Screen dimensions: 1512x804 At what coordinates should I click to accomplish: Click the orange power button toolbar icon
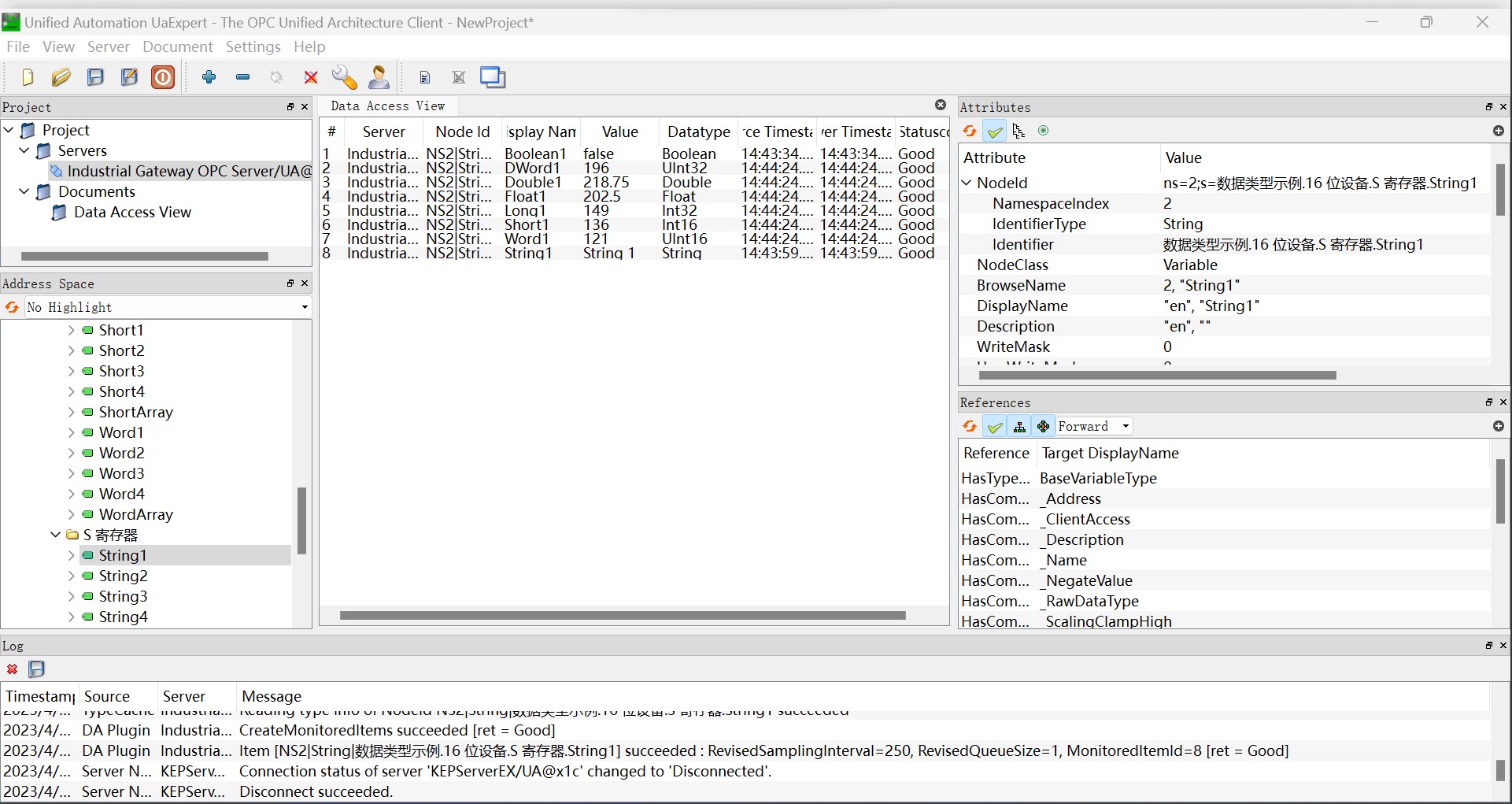click(163, 77)
